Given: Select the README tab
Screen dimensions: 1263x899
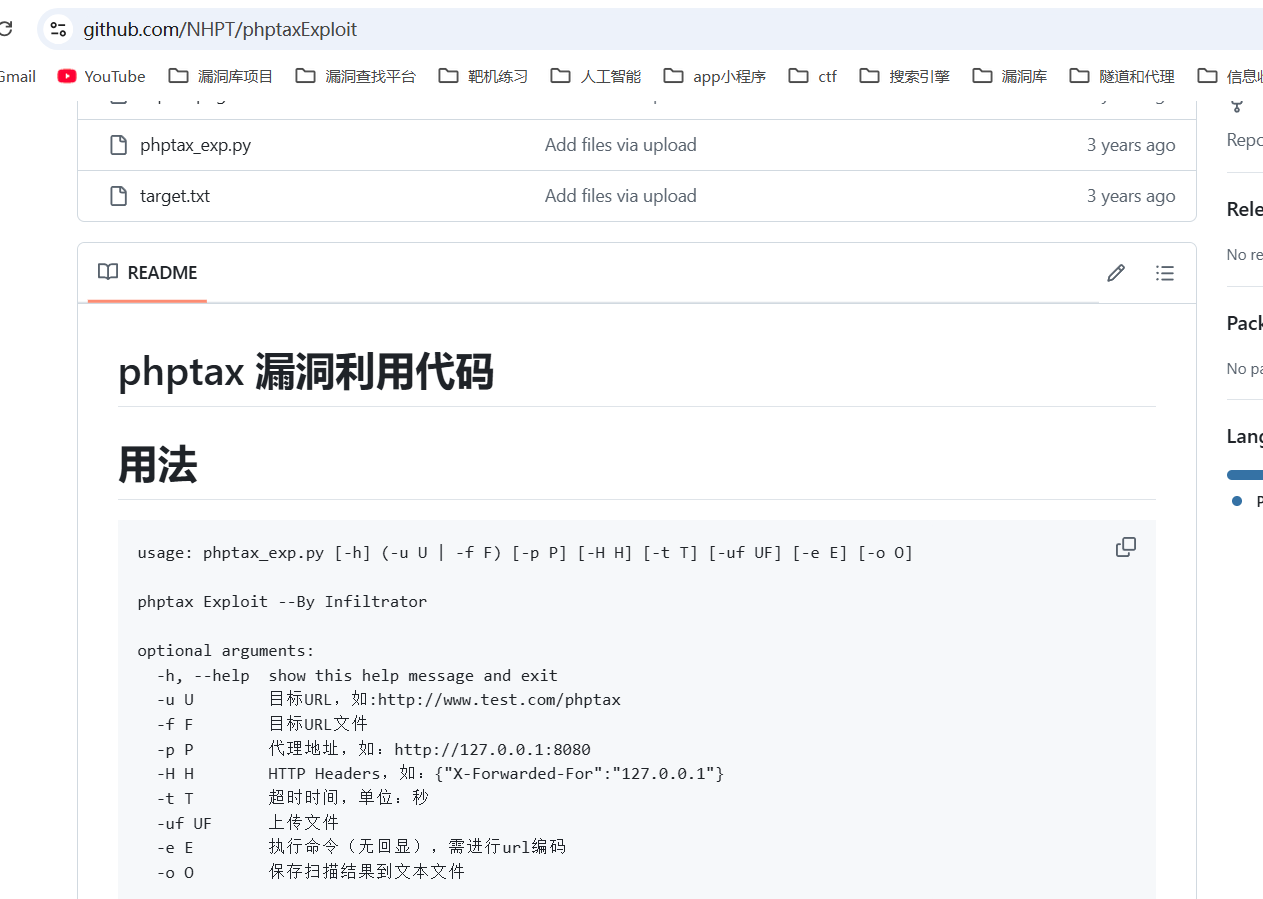Looking at the screenshot, I should pos(147,272).
